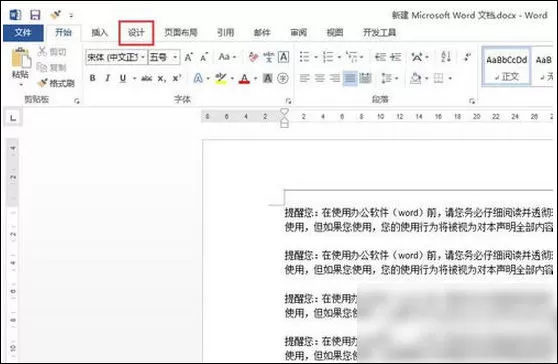Viewport: 558px width, 364px height.
Task: Click the Line Spacing icon
Action: 386,78
